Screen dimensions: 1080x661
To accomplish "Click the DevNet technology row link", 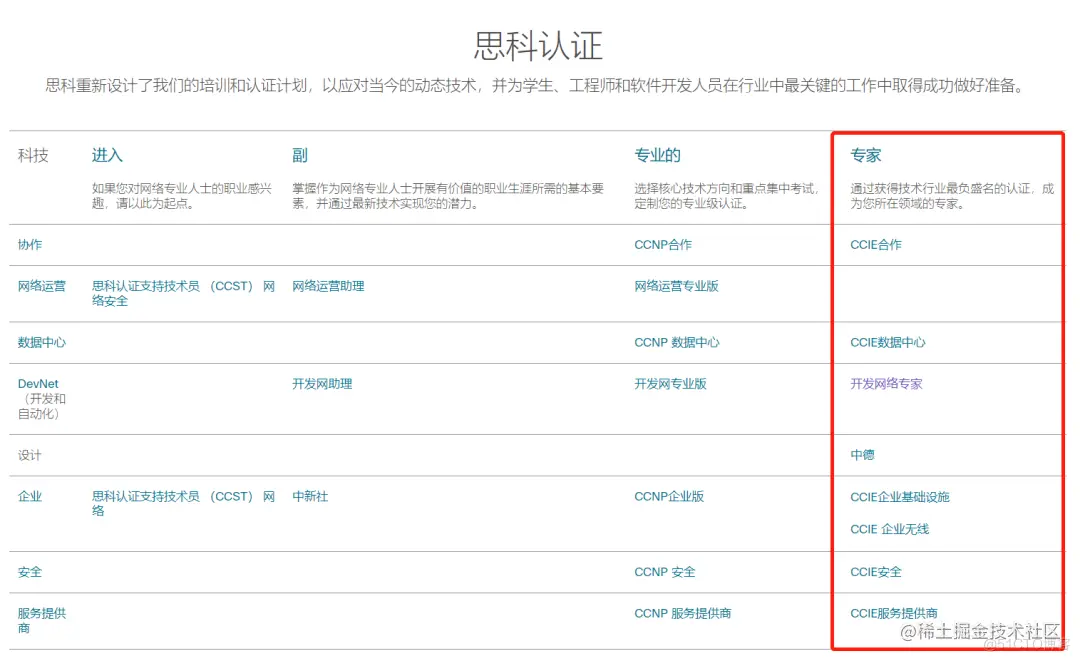I will click(x=38, y=384).
